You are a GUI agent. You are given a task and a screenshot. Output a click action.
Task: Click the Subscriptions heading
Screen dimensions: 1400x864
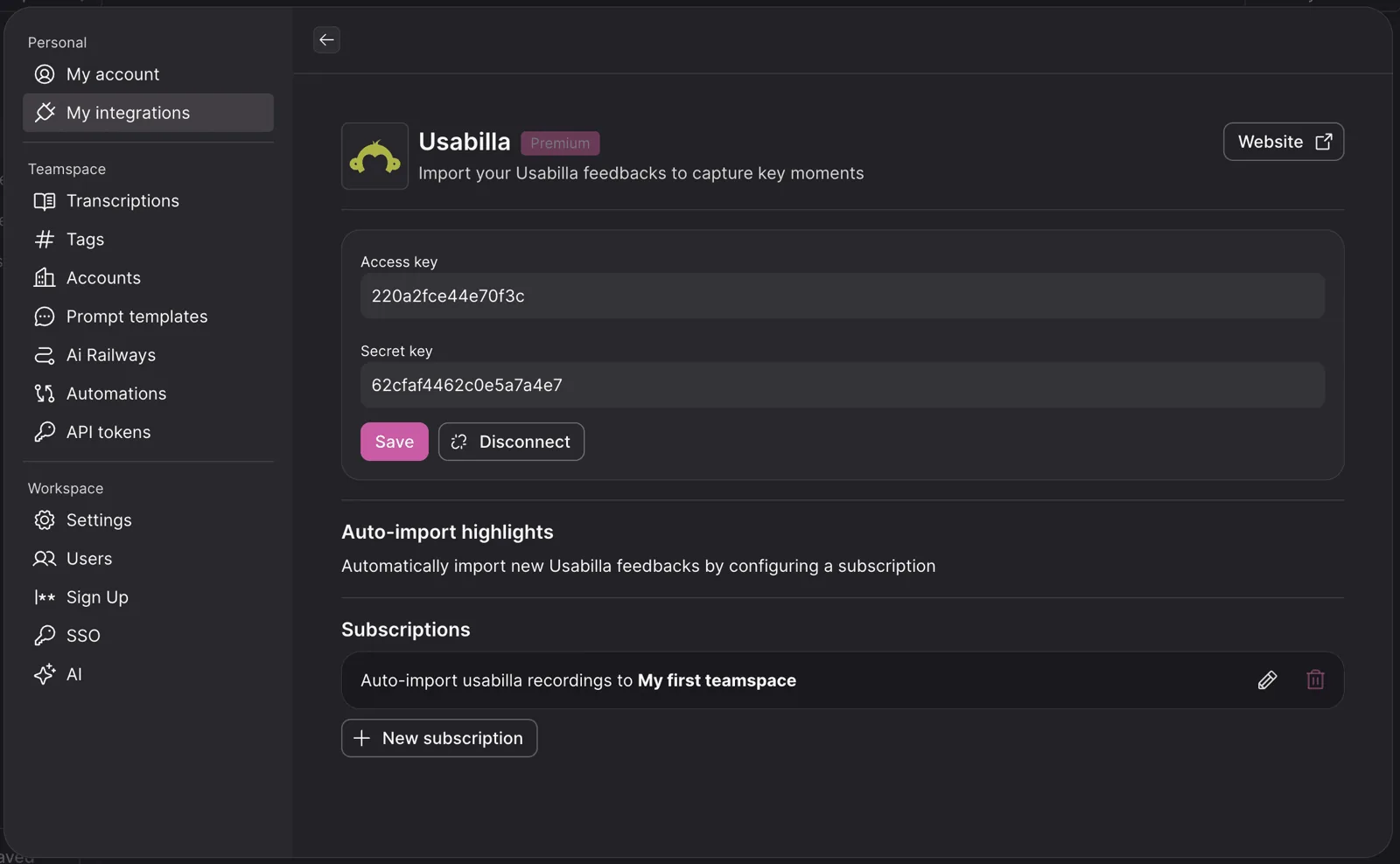(406, 630)
